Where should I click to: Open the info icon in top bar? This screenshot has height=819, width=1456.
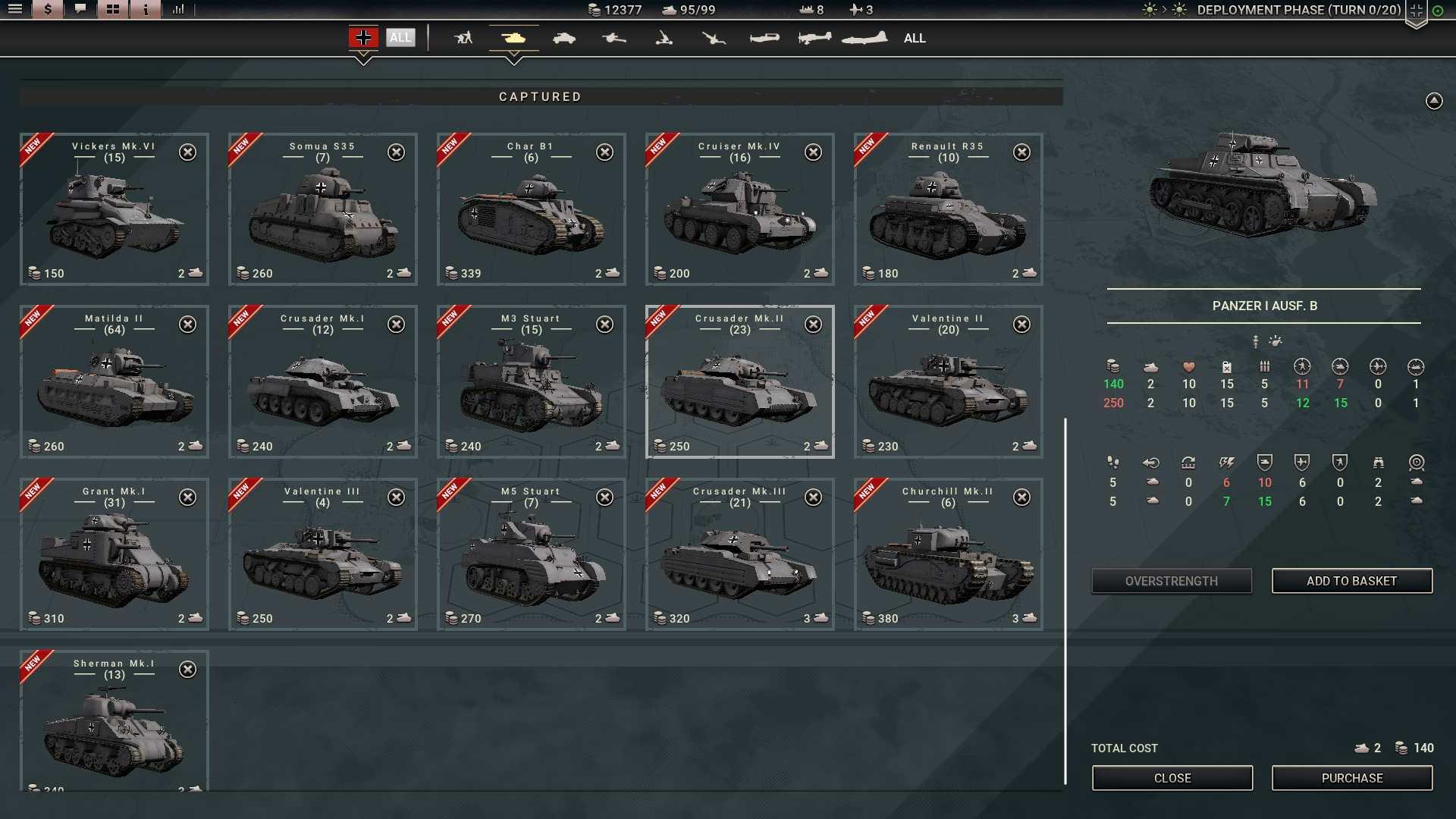tap(145, 9)
